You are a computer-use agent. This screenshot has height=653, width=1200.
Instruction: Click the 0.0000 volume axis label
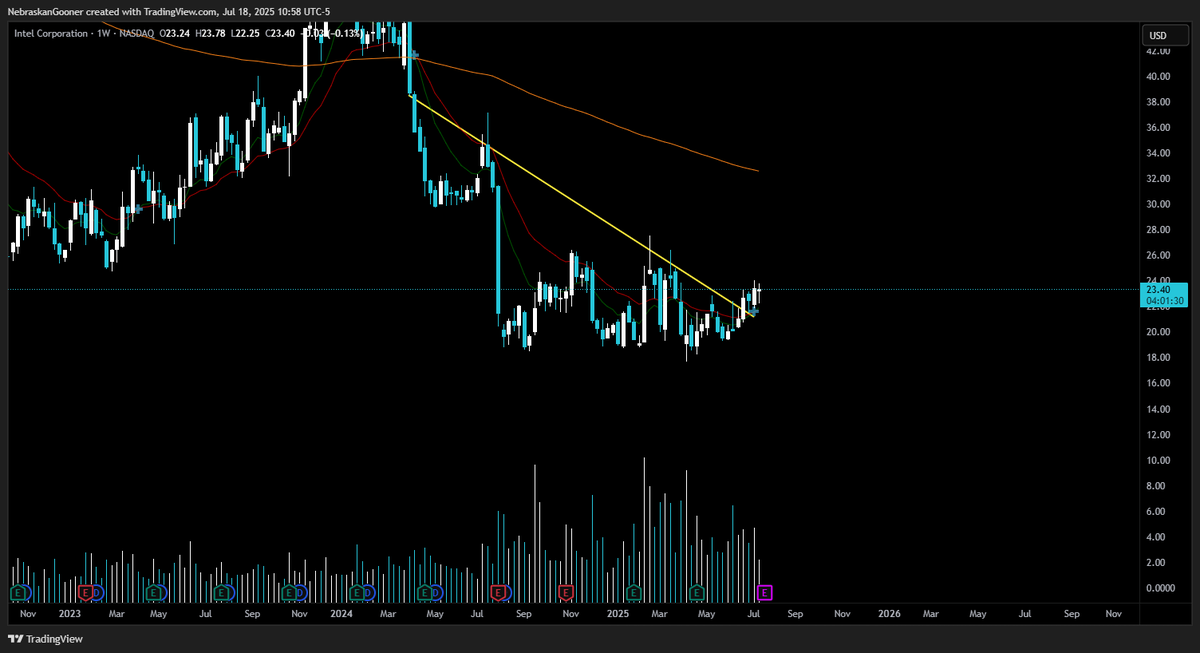click(x=1161, y=588)
